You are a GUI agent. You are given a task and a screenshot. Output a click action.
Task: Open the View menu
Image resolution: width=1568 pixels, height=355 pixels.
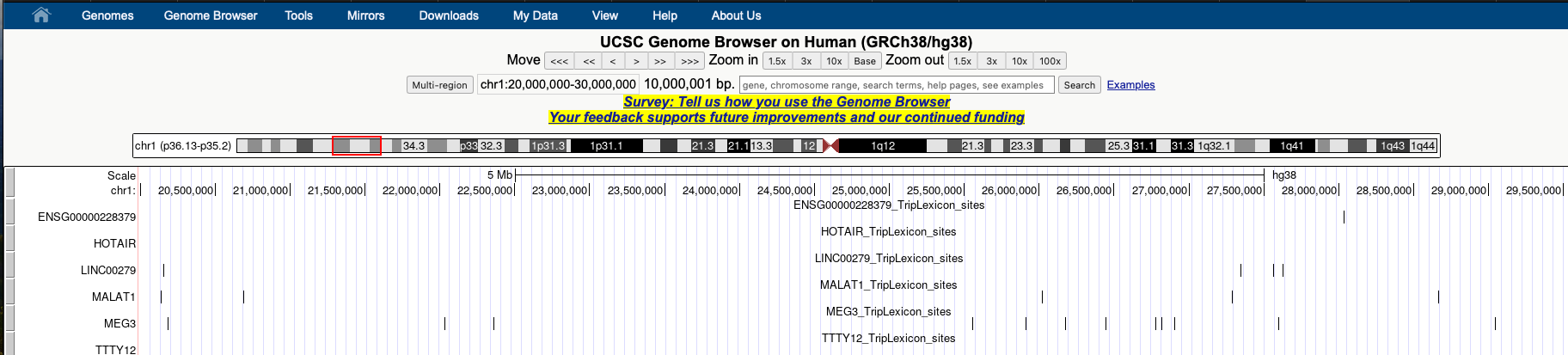tap(605, 15)
